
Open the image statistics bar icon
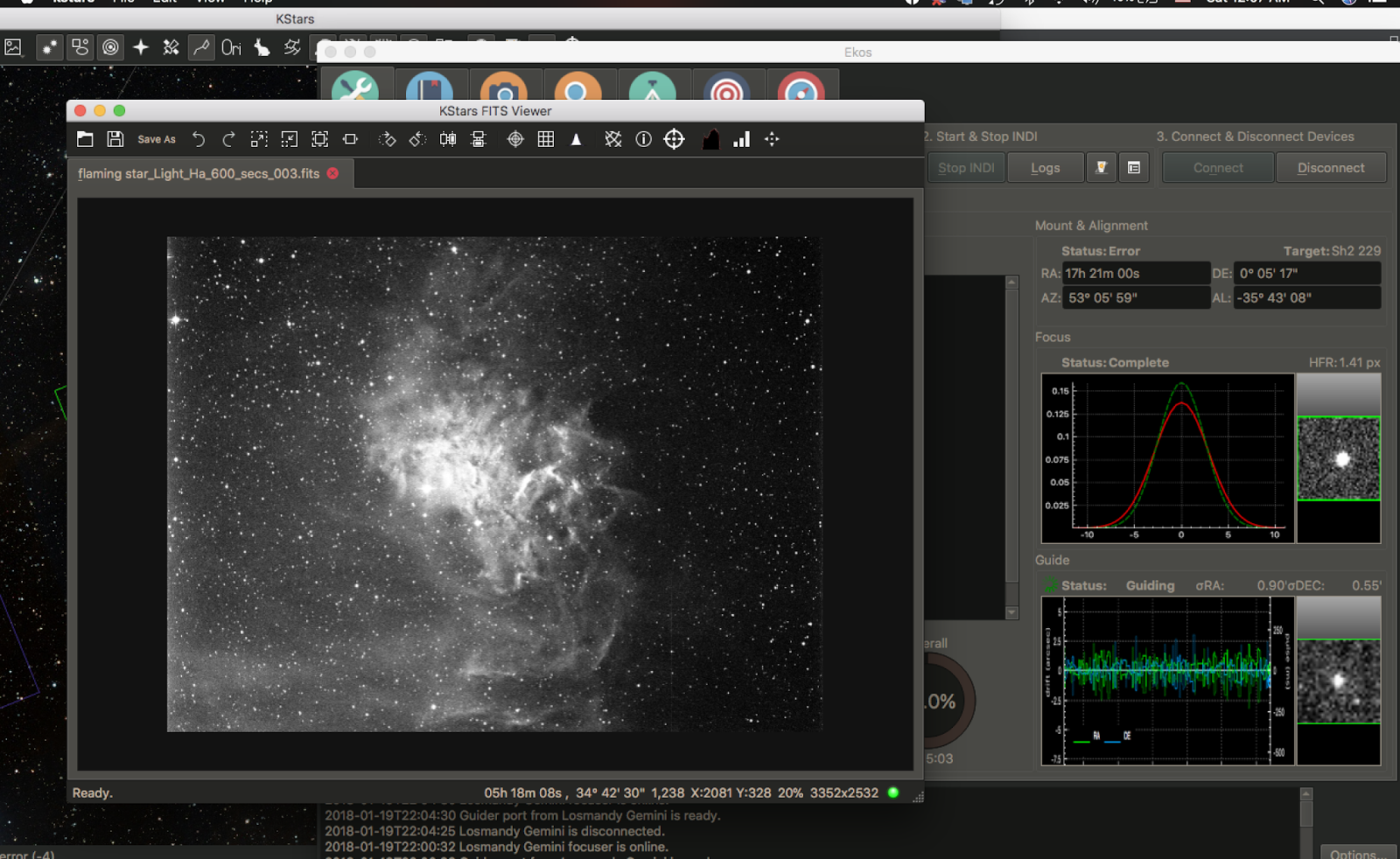(741, 139)
